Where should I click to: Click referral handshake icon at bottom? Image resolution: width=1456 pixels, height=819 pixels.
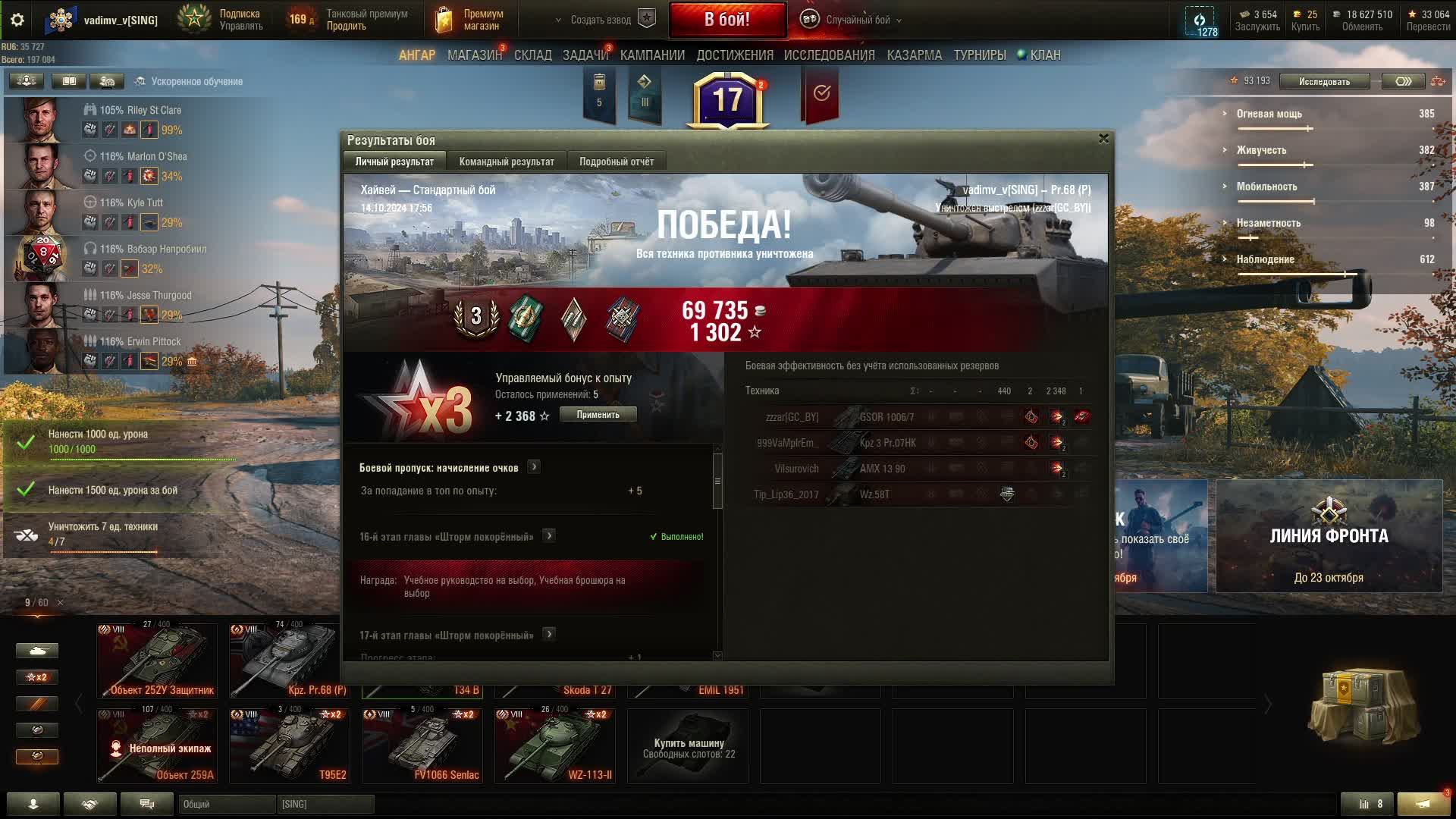pos(89,804)
